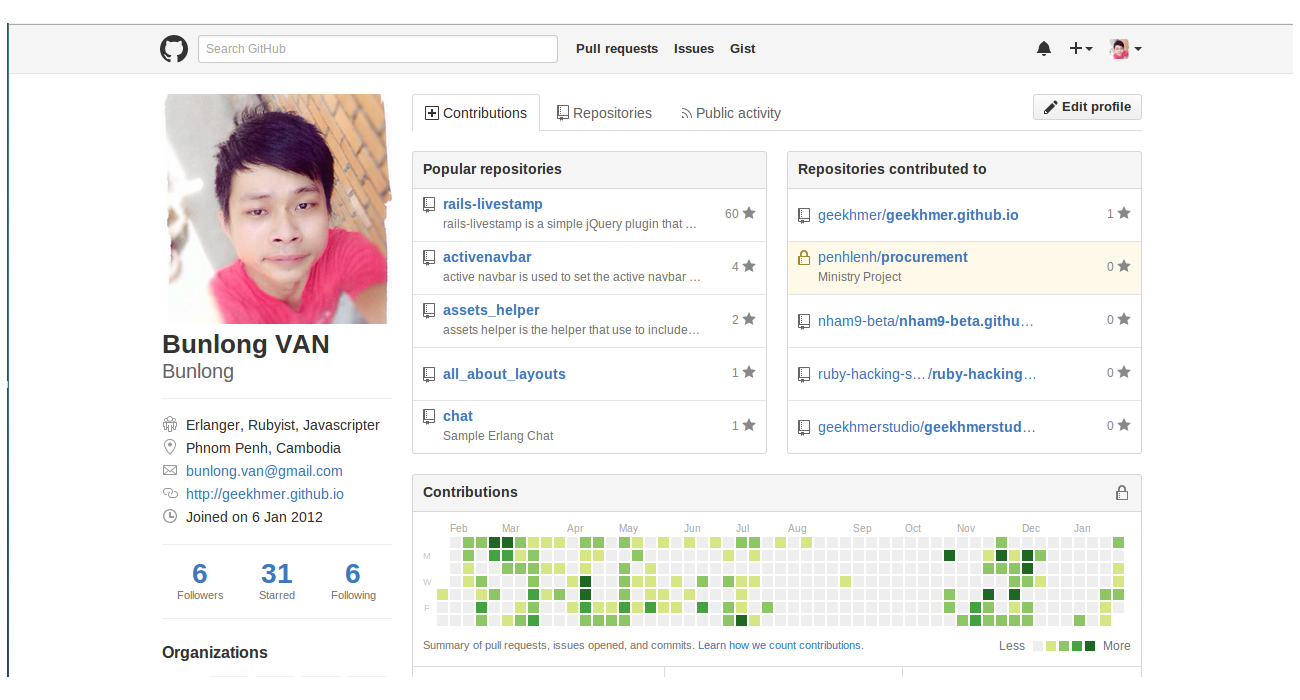Click the star icon in geekhmer.github.io row
The width and height of the screenshot is (1300, 700).
click(x=1124, y=213)
